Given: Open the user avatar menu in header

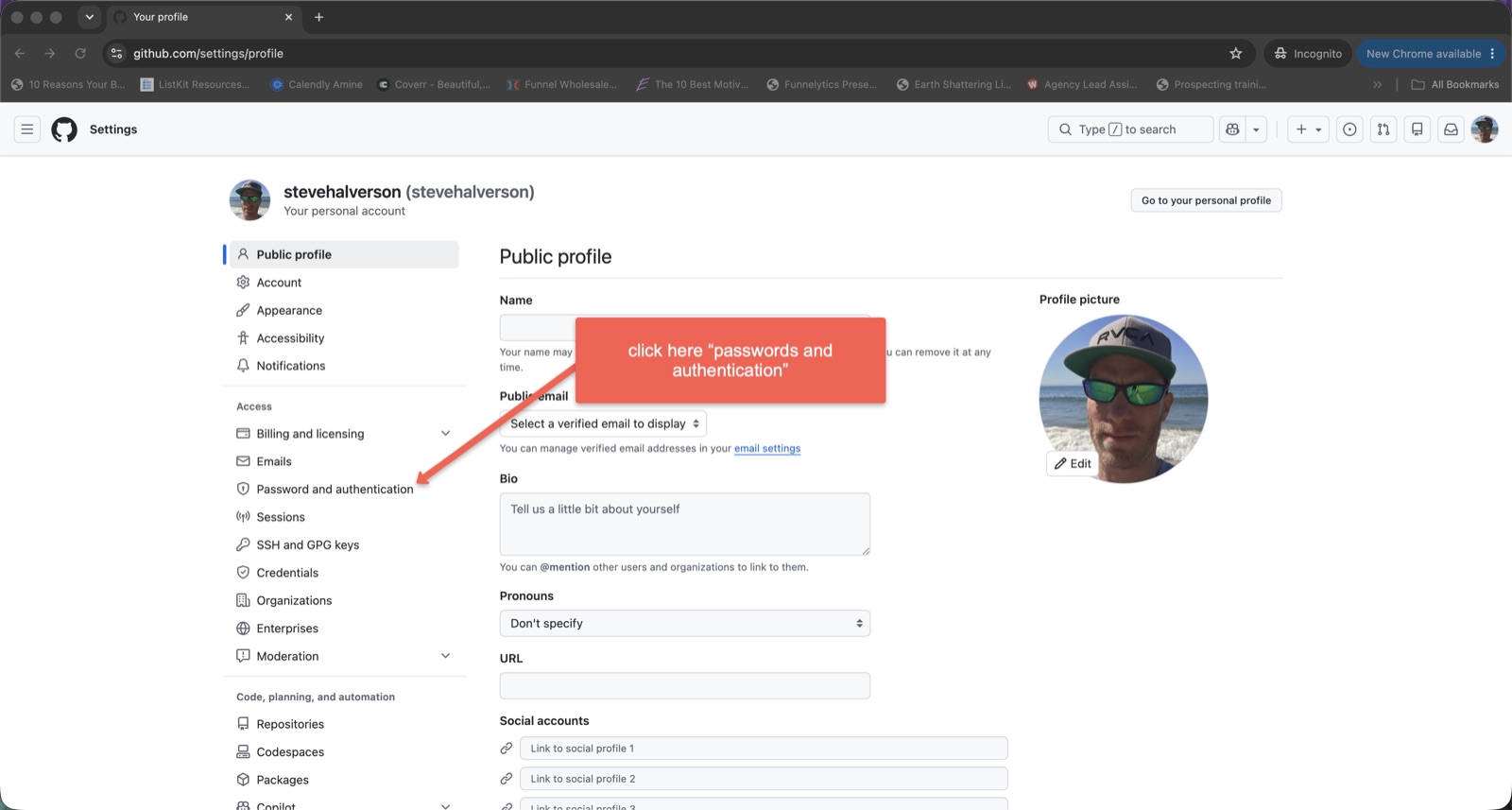Looking at the screenshot, I should [x=1485, y=129].
